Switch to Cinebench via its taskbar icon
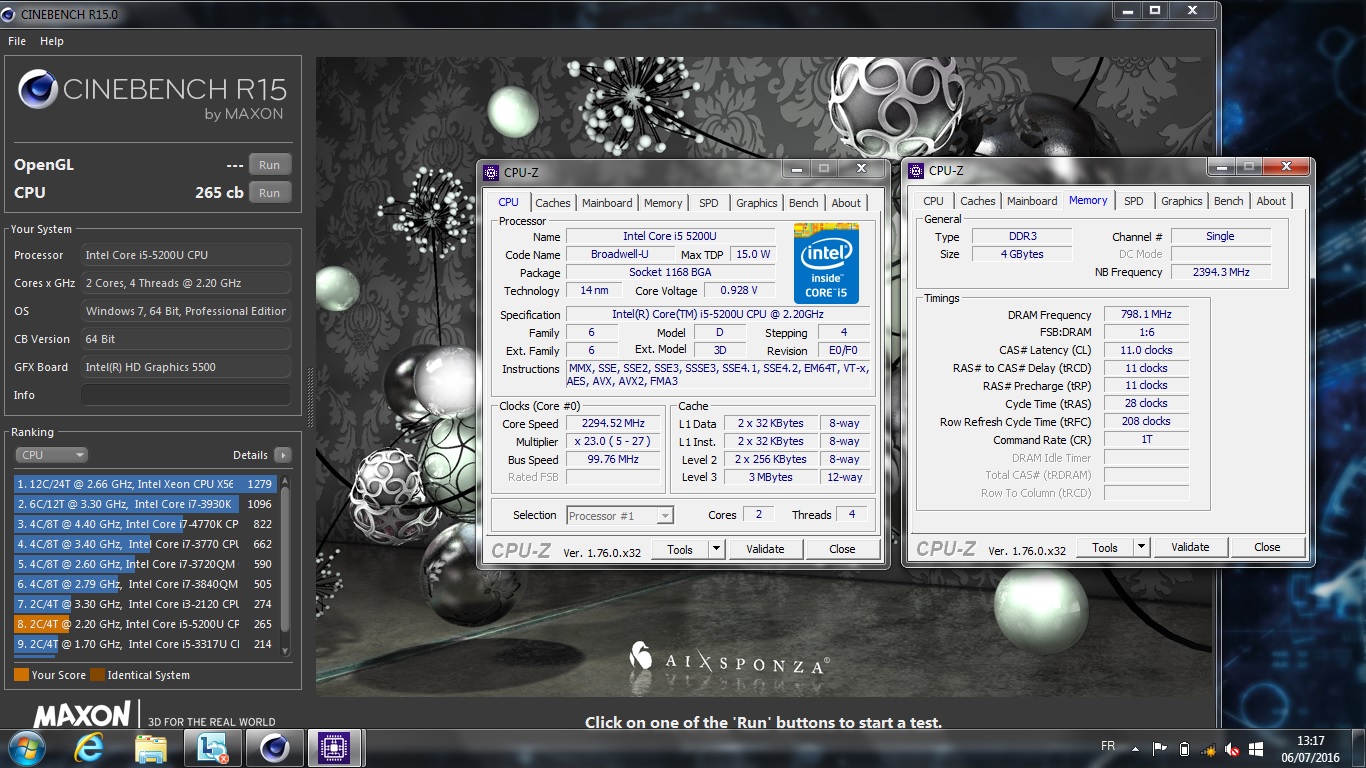 pyautogui.click(x=274, y=748)
